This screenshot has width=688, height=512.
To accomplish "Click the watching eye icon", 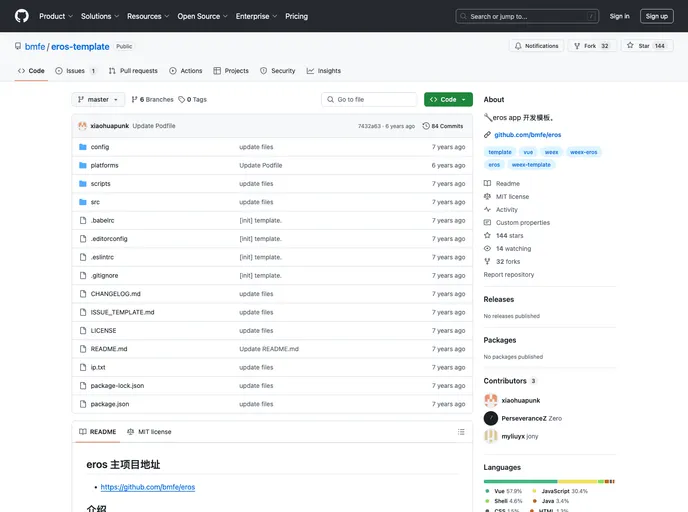I will click(x=487, y=248).
